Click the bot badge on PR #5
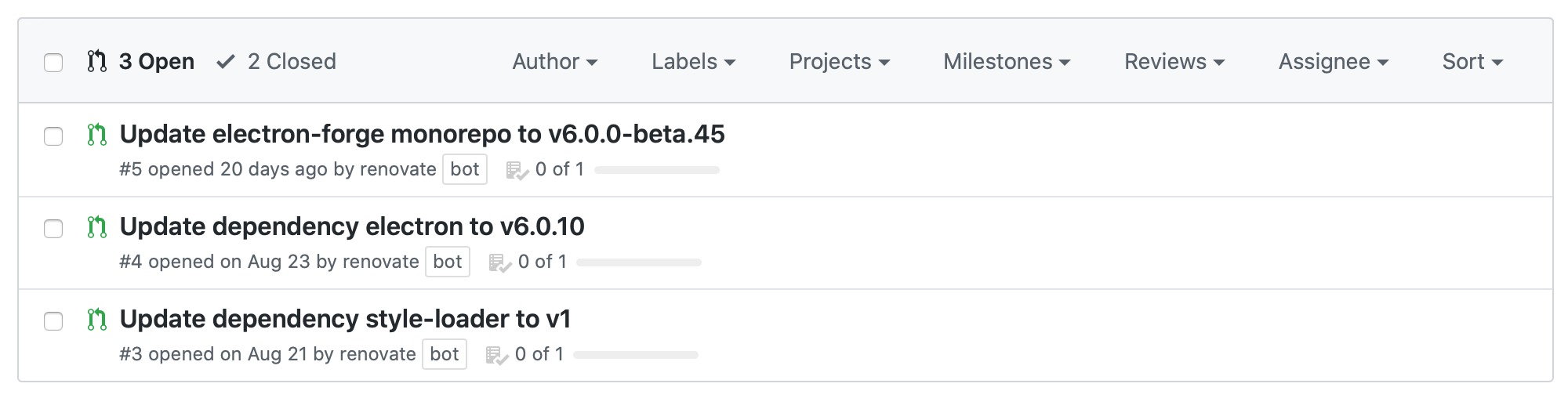1568x398 pixels. pyautogui.click(x=465, y=169)
